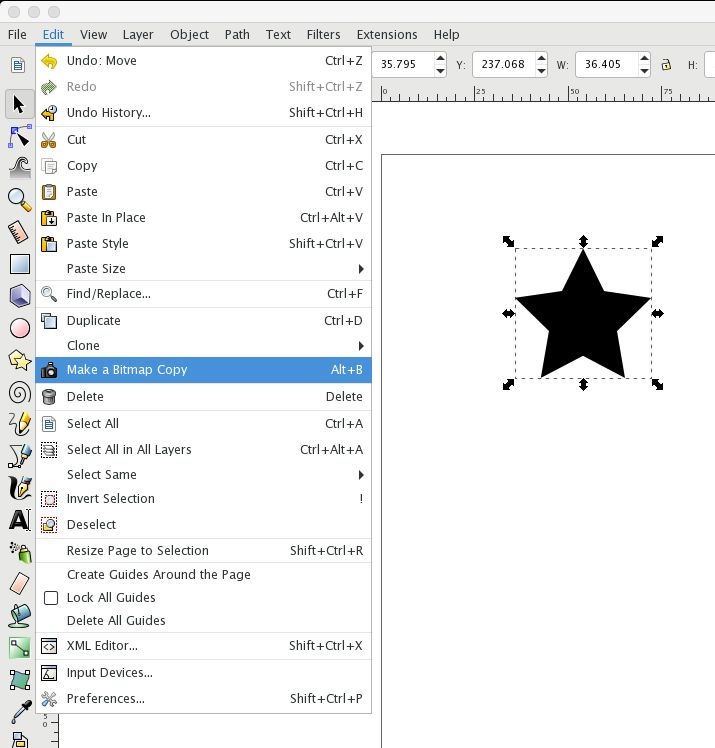Select the Measure ruler tool

(x=19, y=232)
